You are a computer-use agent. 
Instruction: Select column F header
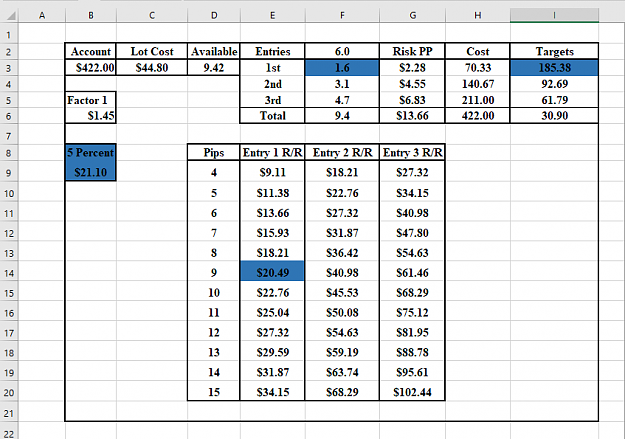click(342, 16)
